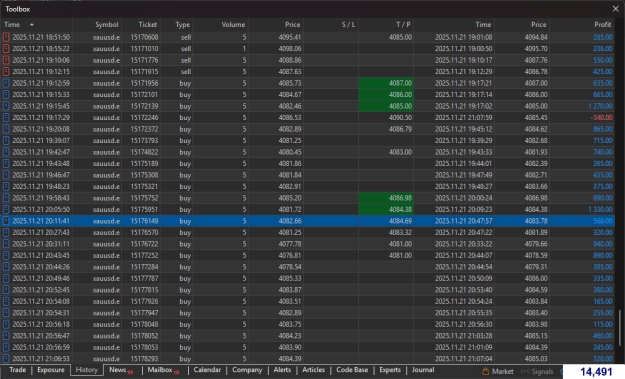Image resolution: width=625 pixels, height=379 pixels.
Task: Click the buy icon for ticket 15178048
Action: [6, 324]
